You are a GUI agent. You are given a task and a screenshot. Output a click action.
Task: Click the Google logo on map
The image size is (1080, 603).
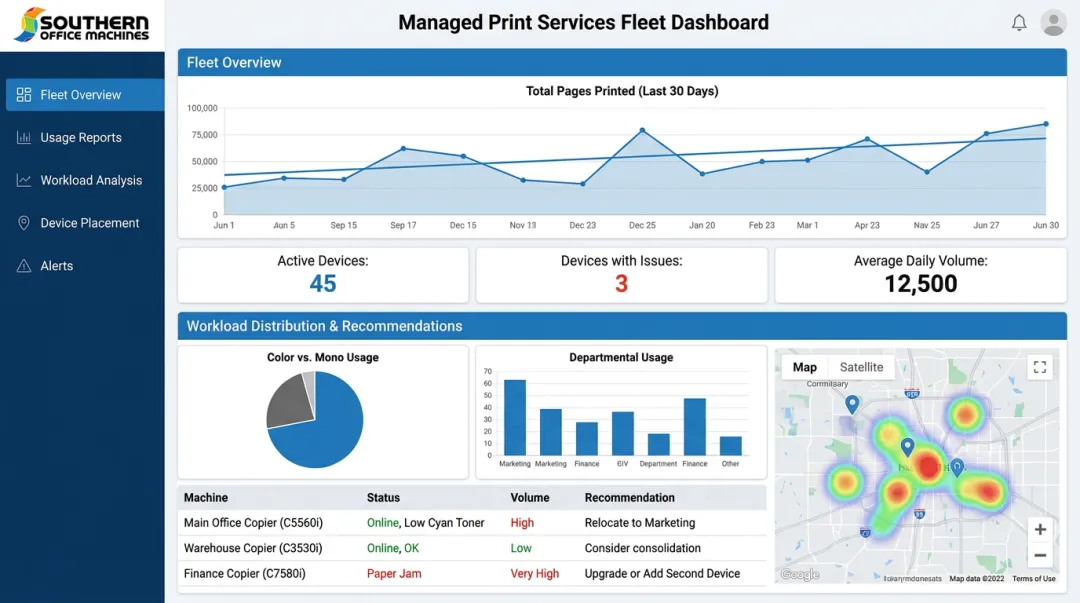[x=800, y=574]
